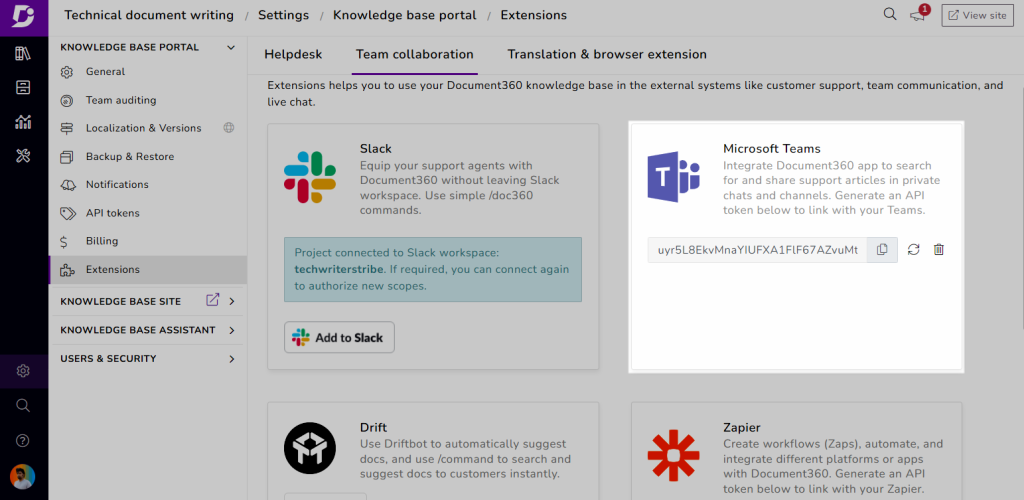Click the top bar search magnifier
Screen dimensions: 1024x500
point(889,14)
